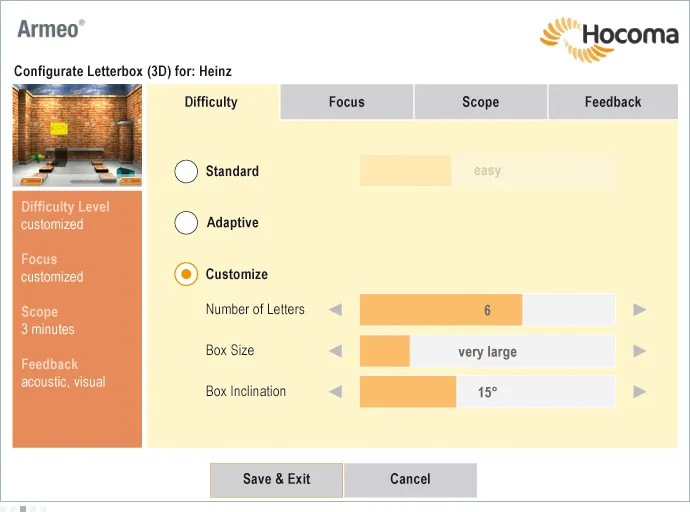
Task: Click the Hocoma logo
Action: (609, 39)
